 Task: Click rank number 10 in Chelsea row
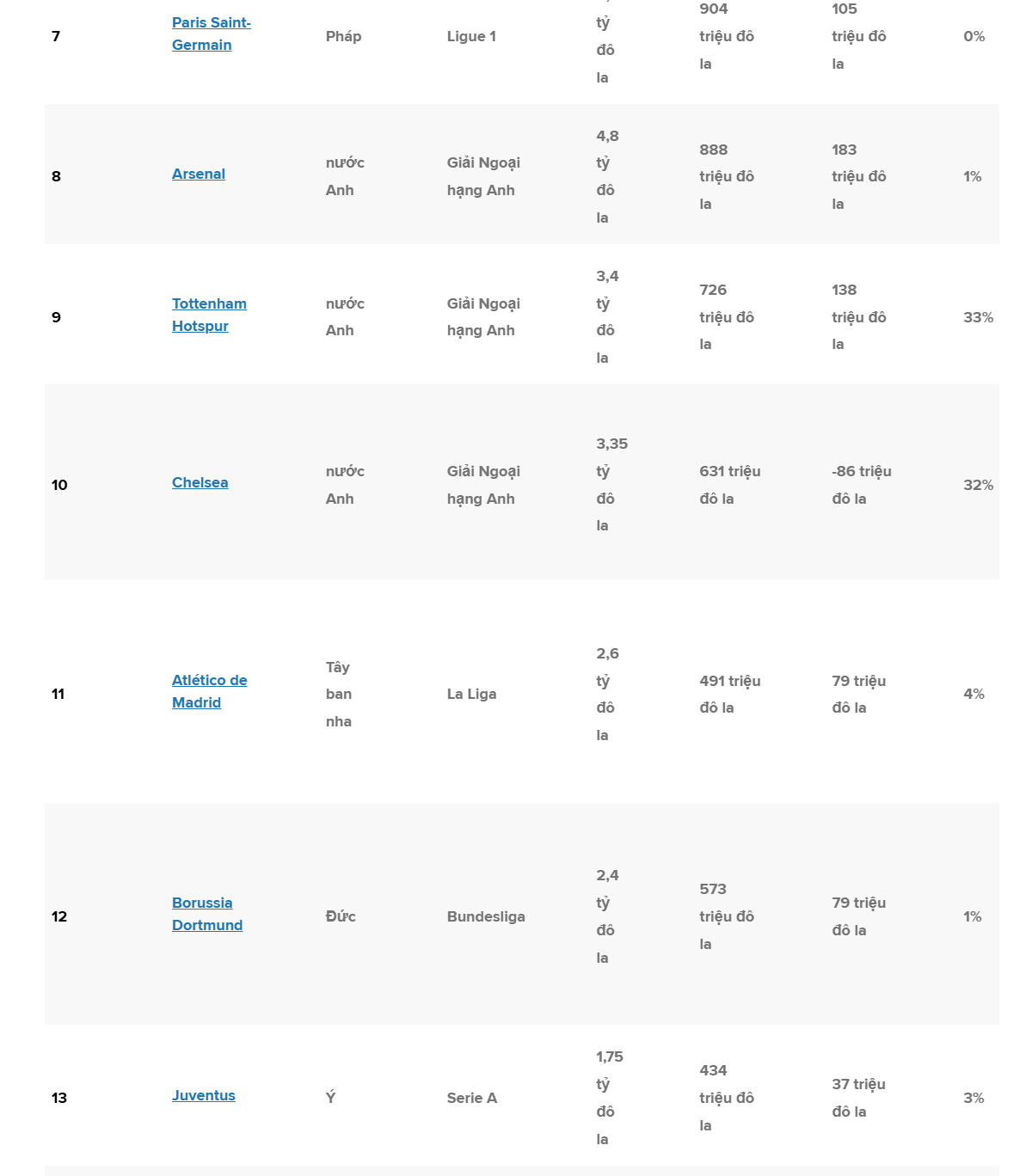point(59,485)
